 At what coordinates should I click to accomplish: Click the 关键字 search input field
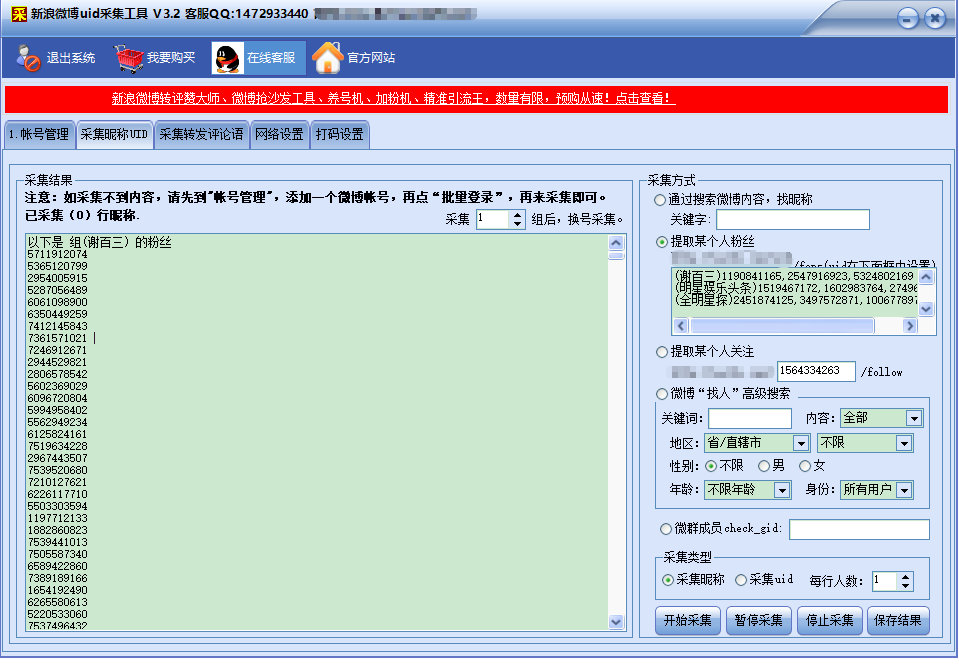point(793,220)
